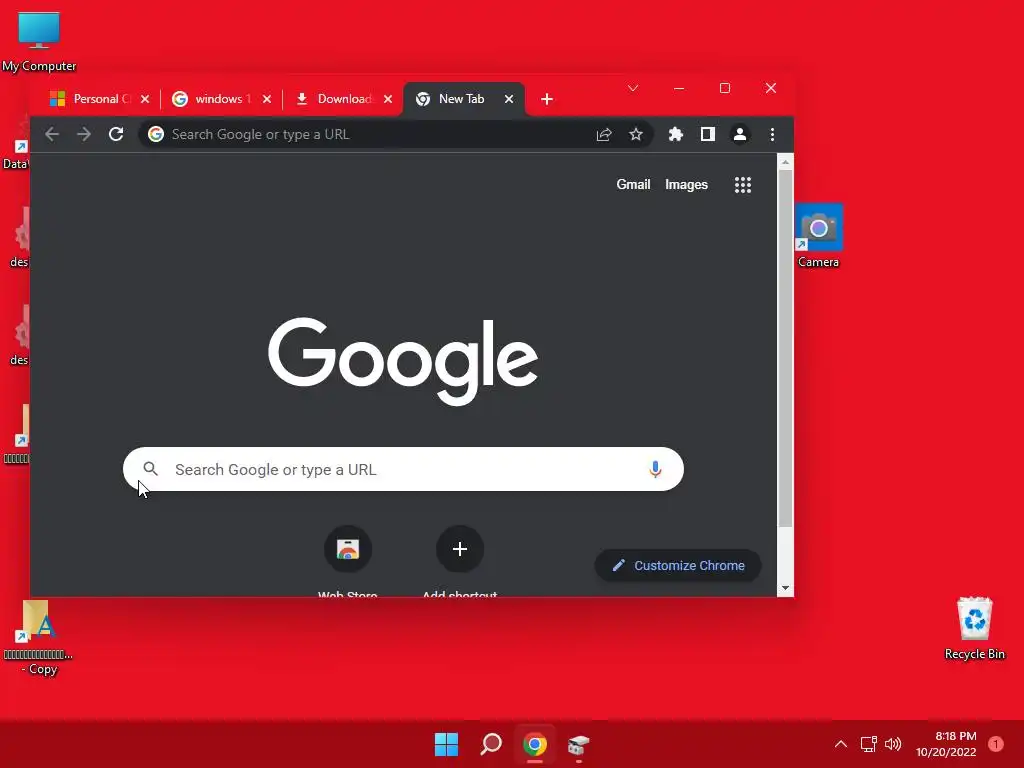Screen dimensions: 1024x768
Task: Click the Customize Chrome button
Action: click(678, 566)
